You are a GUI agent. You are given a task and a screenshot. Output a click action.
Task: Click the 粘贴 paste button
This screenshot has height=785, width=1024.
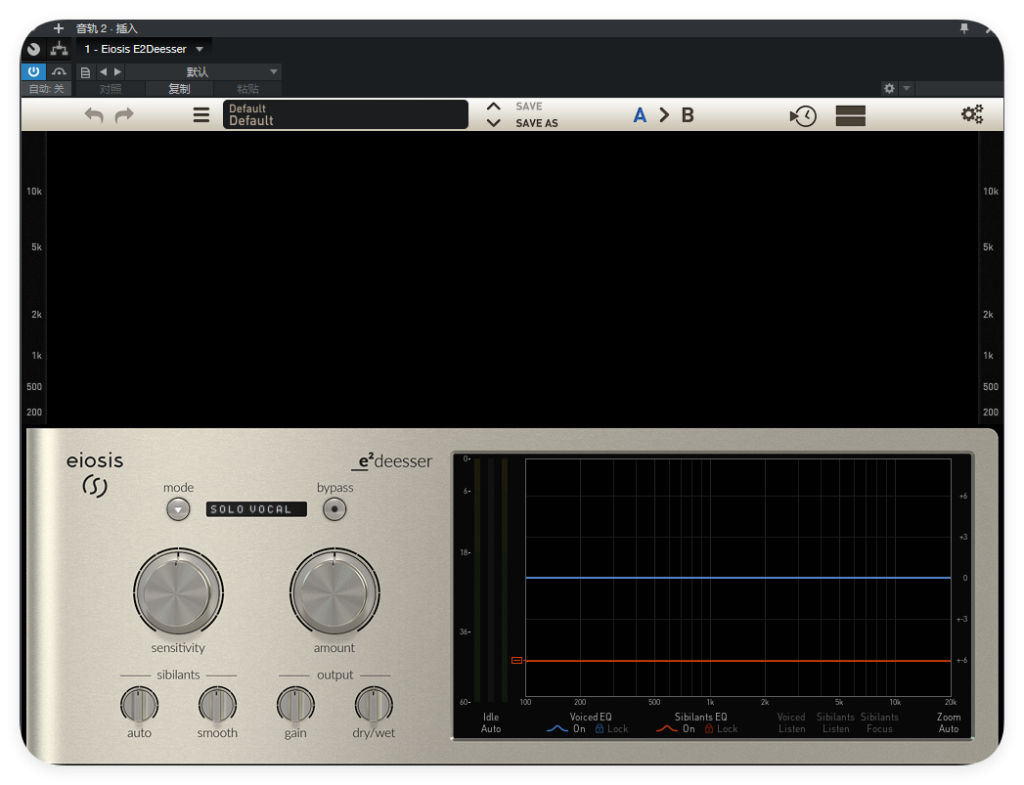tap(248, 89)
